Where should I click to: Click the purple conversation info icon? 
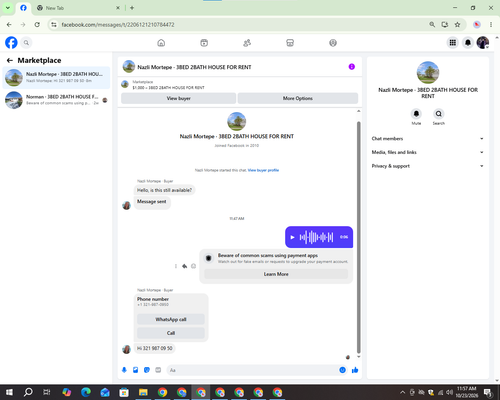point(352,67)
